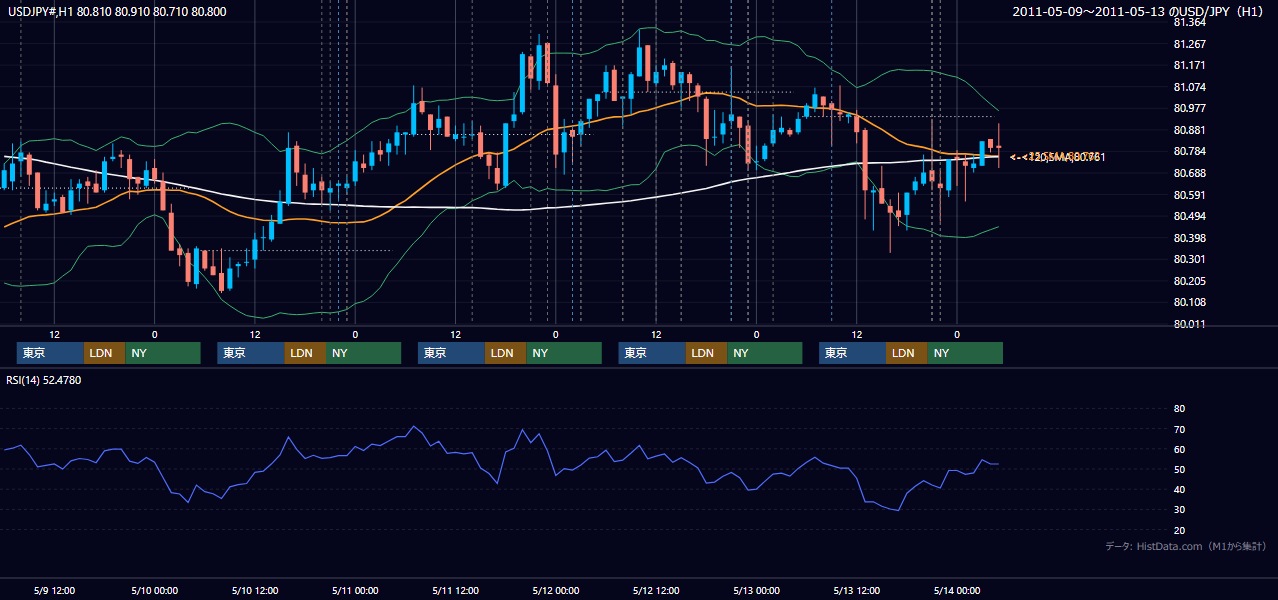Click the RSI 80 level label
Image resolution: width=1278 pixels, height=600 pixels.
tap(1179, 409)
